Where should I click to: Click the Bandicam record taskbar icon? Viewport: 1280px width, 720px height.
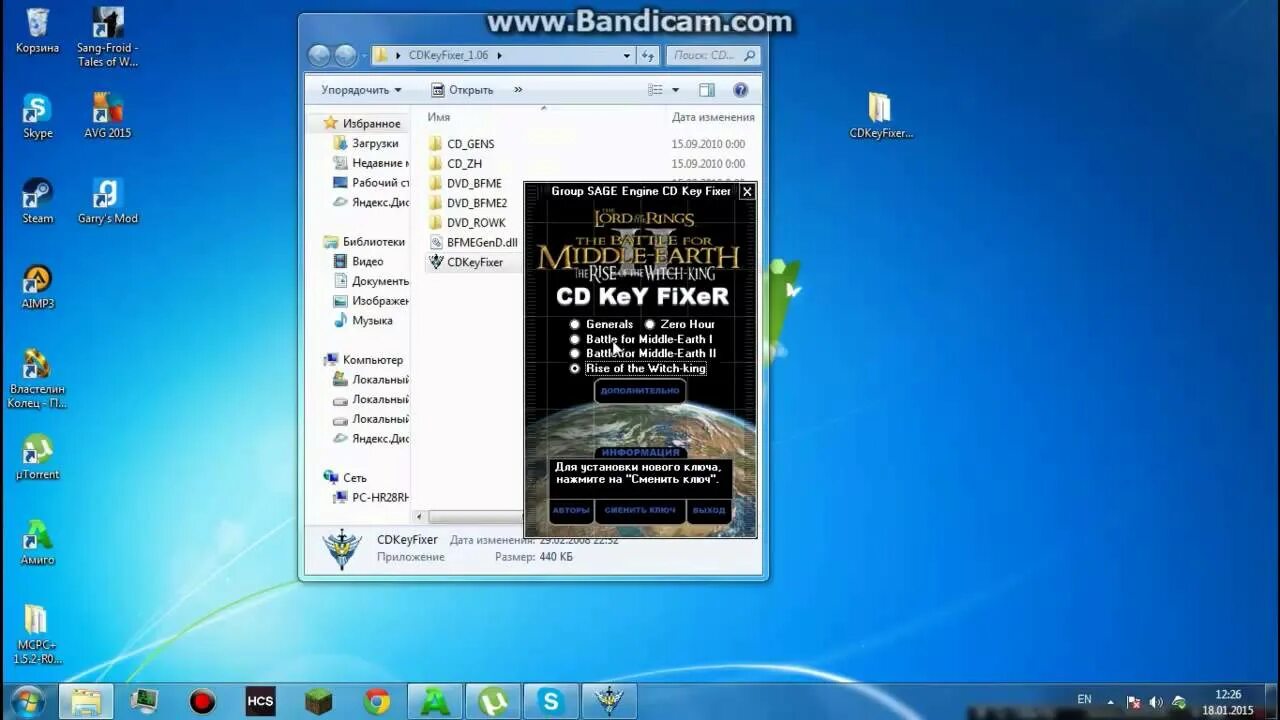click(203, 702)
